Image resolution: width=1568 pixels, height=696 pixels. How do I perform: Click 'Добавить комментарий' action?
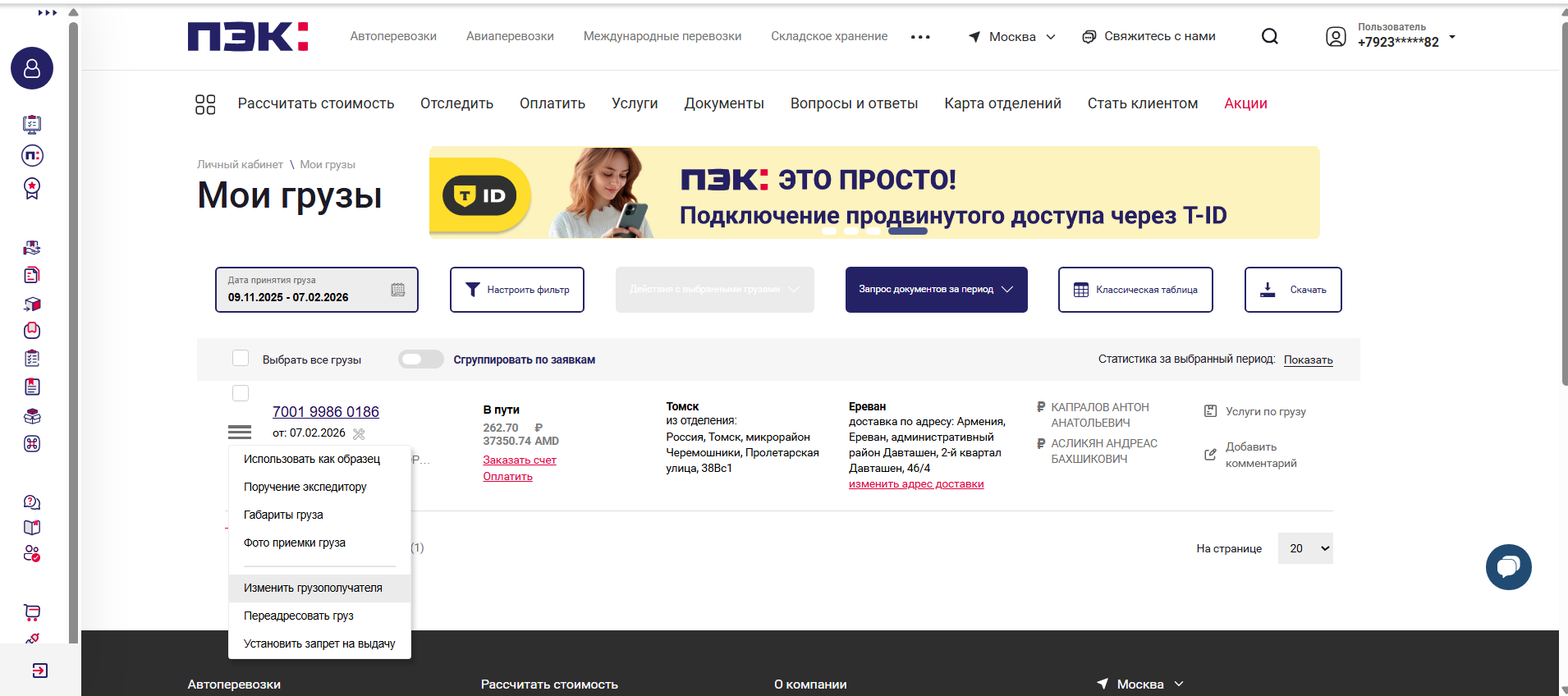tap(1251, 455)
